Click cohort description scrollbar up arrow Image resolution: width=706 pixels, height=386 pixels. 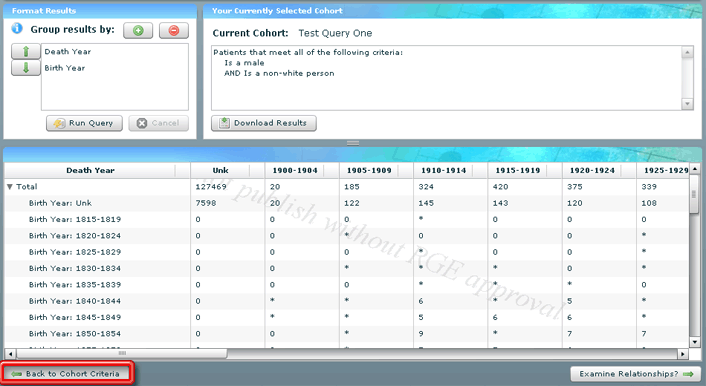pyautogui.click(x=687, y=52)
